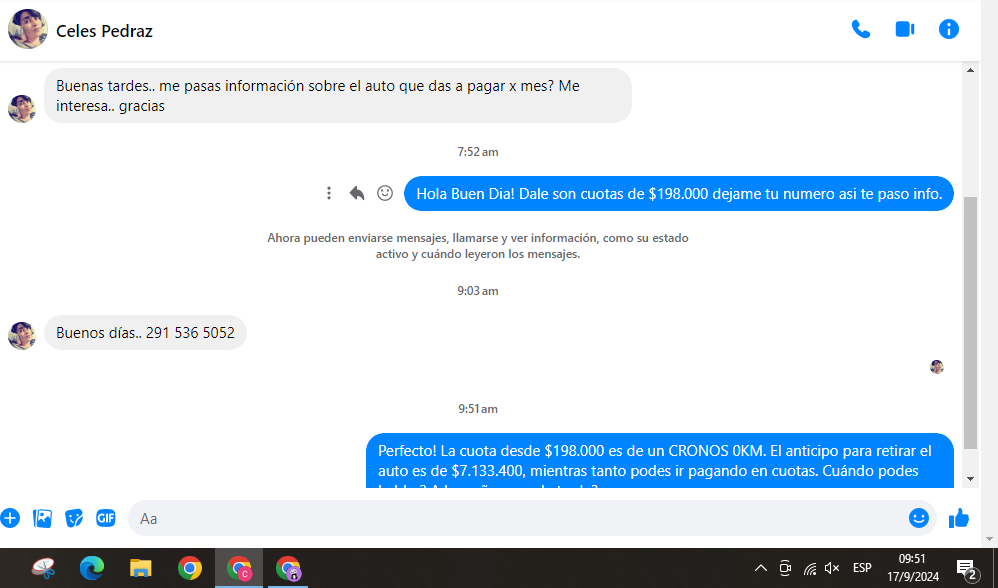Open the GIF picker
The height and width of the screenshot is (588, 998).
pos(105,518)
